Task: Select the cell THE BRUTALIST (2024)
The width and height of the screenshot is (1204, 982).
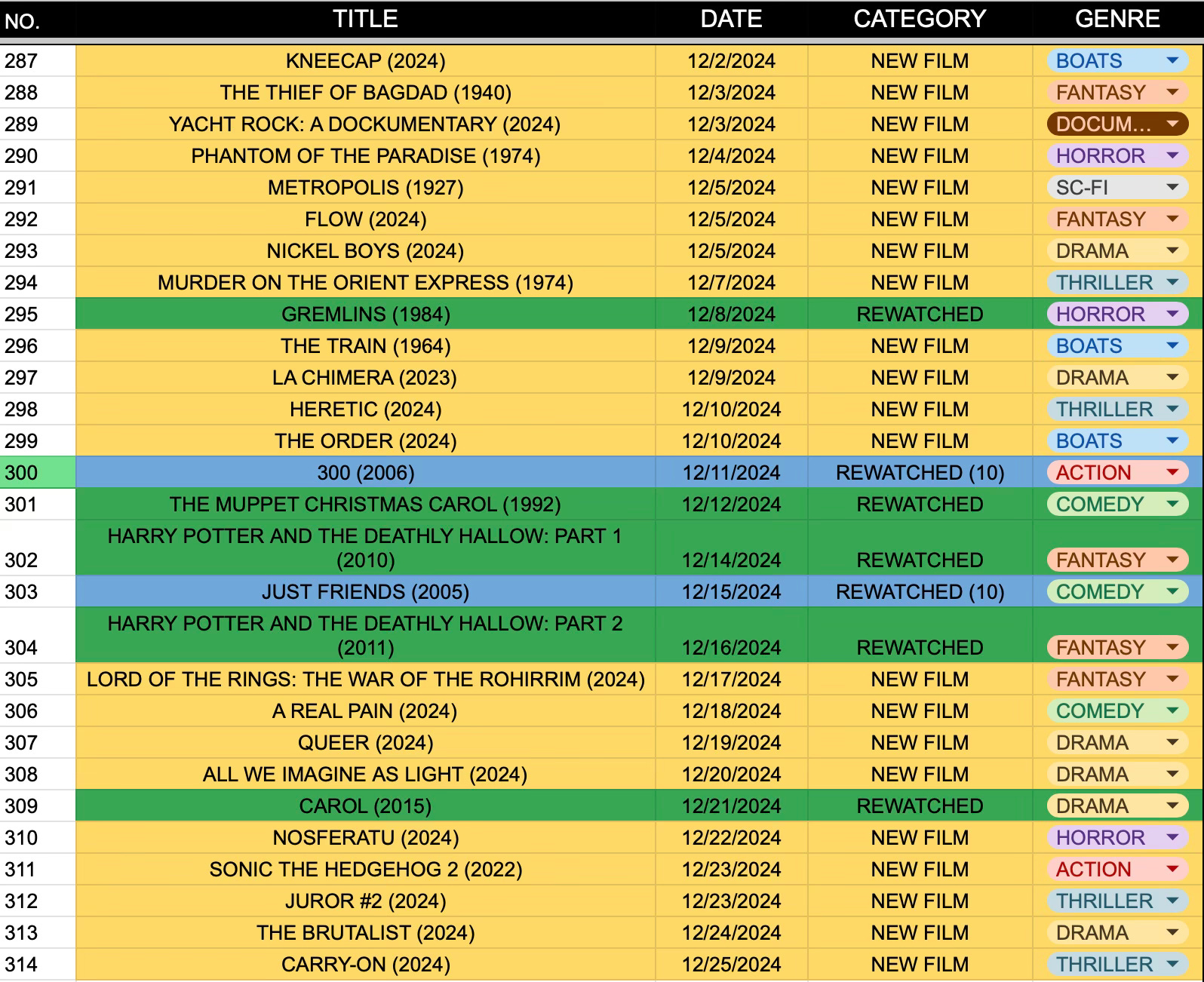Action: click(x=366, y=933)
